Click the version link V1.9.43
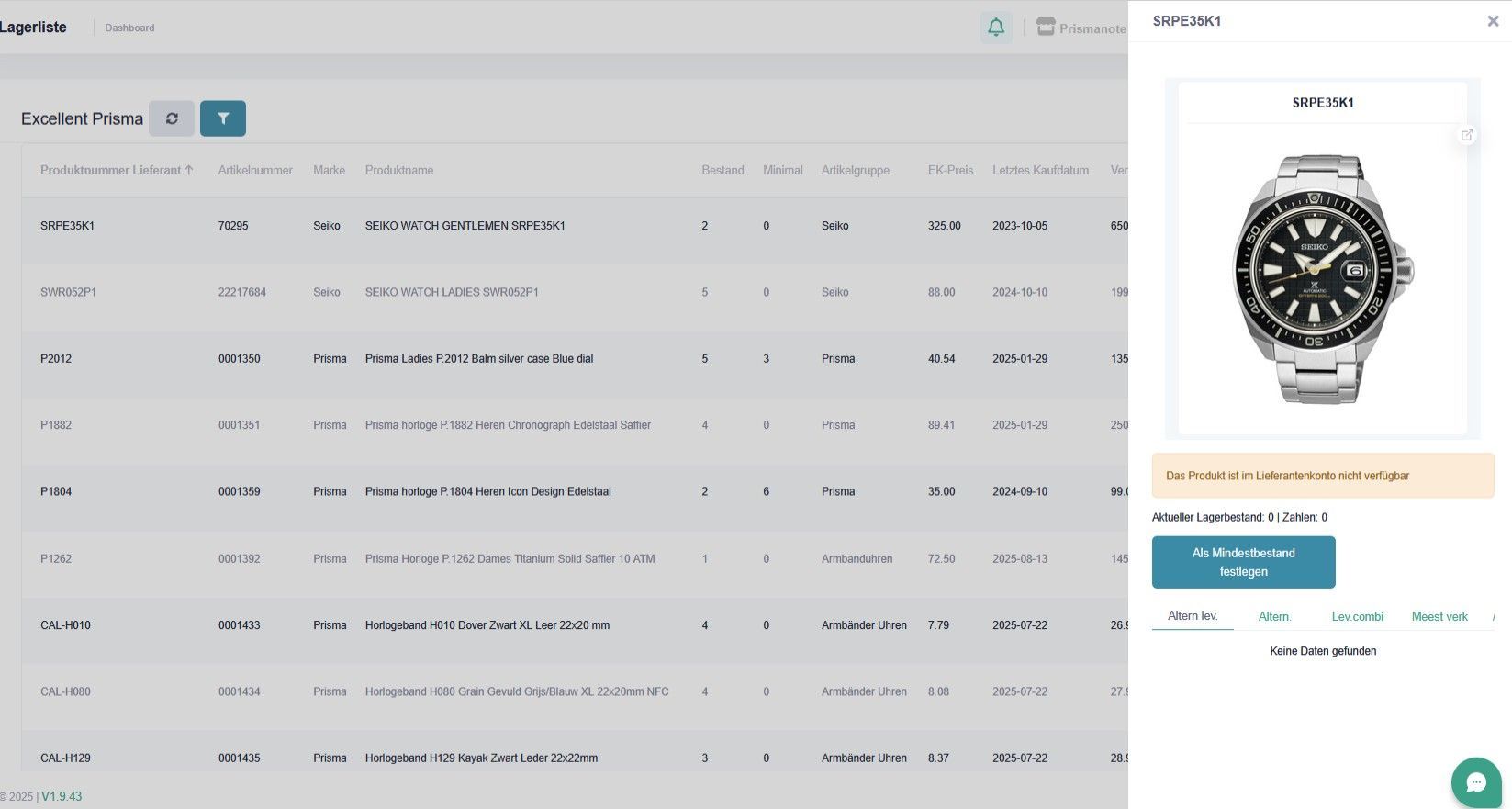Image resolution: width=1512 pixels, height=809 pixels. (62, 796)
